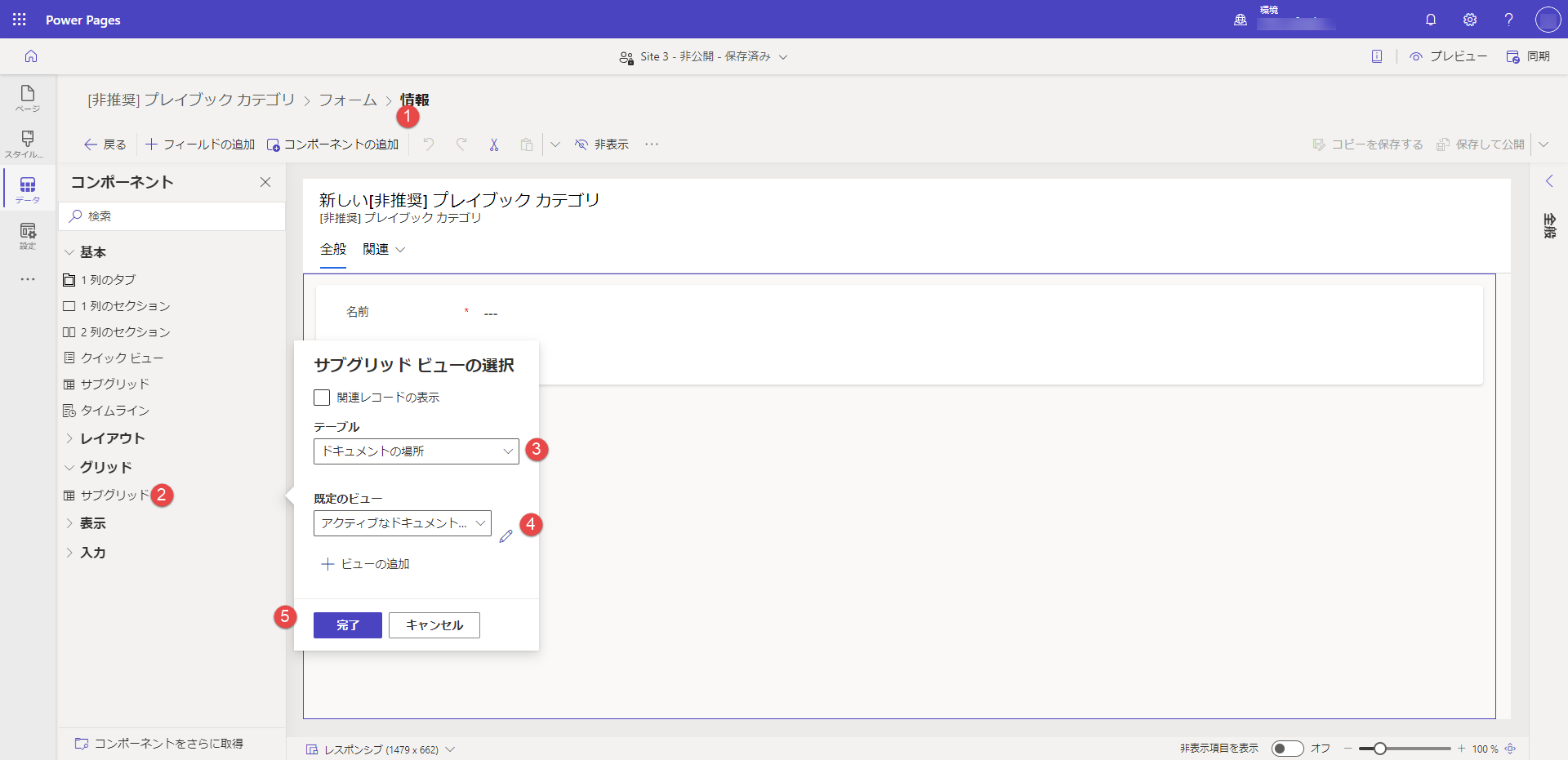
Task: Open the テーブル dropdown
Action: pos(416,451)
